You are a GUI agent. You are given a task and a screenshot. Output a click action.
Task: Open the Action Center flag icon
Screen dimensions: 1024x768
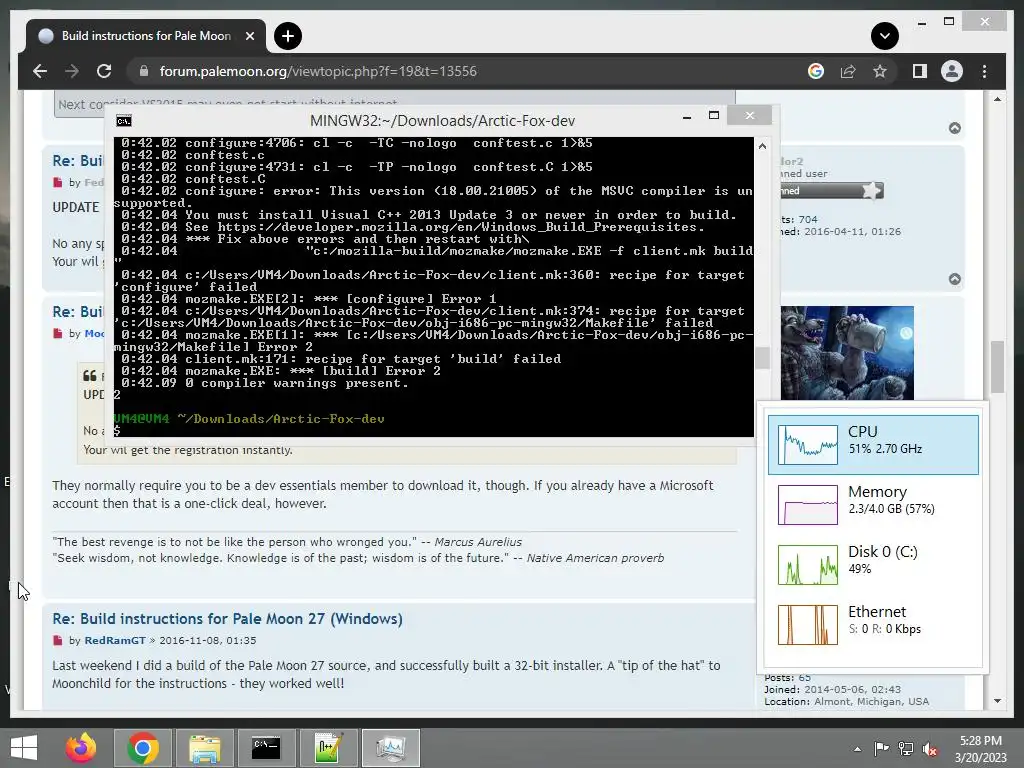coord(881,748)
